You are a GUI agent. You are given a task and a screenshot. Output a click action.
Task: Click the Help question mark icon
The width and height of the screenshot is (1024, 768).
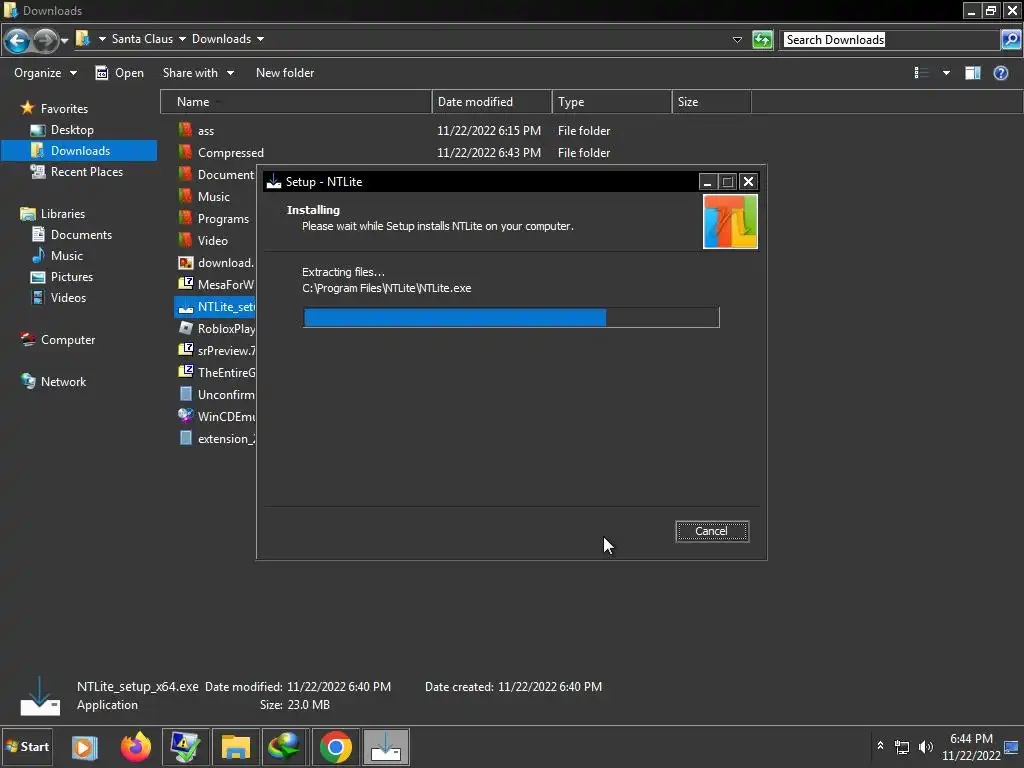click(1000, 73)
